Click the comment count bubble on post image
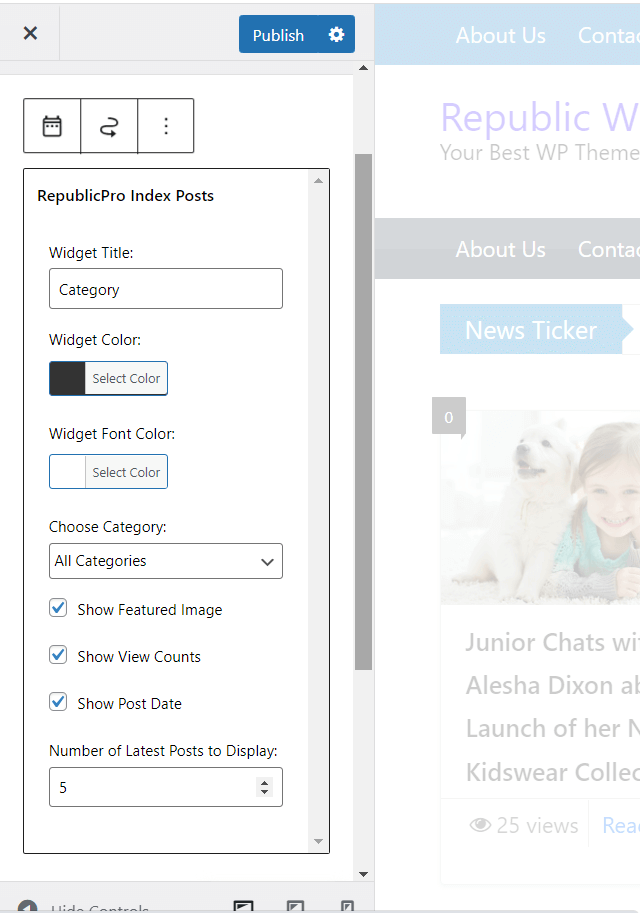The width and height of the screenshot is (640, 913). [x=448, y=417]
